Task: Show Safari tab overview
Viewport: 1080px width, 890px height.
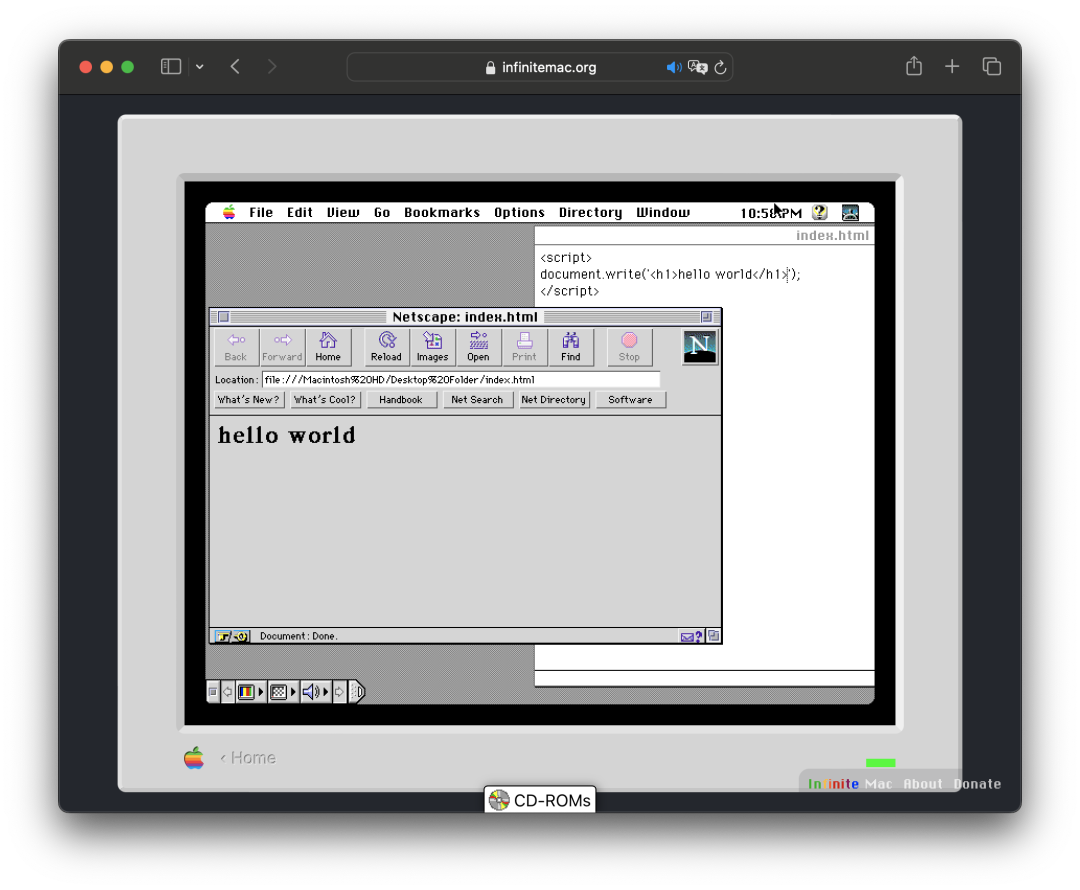Action: (x=992, y=66)
